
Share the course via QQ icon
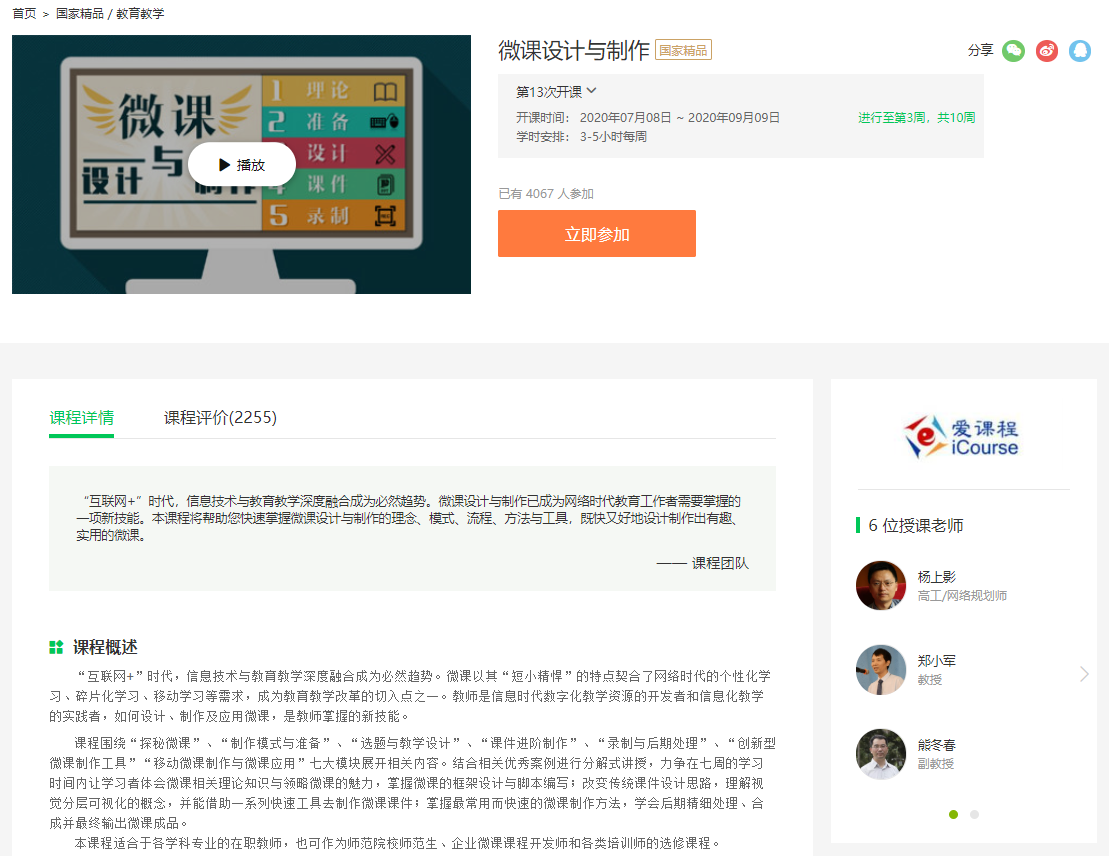1080,51
